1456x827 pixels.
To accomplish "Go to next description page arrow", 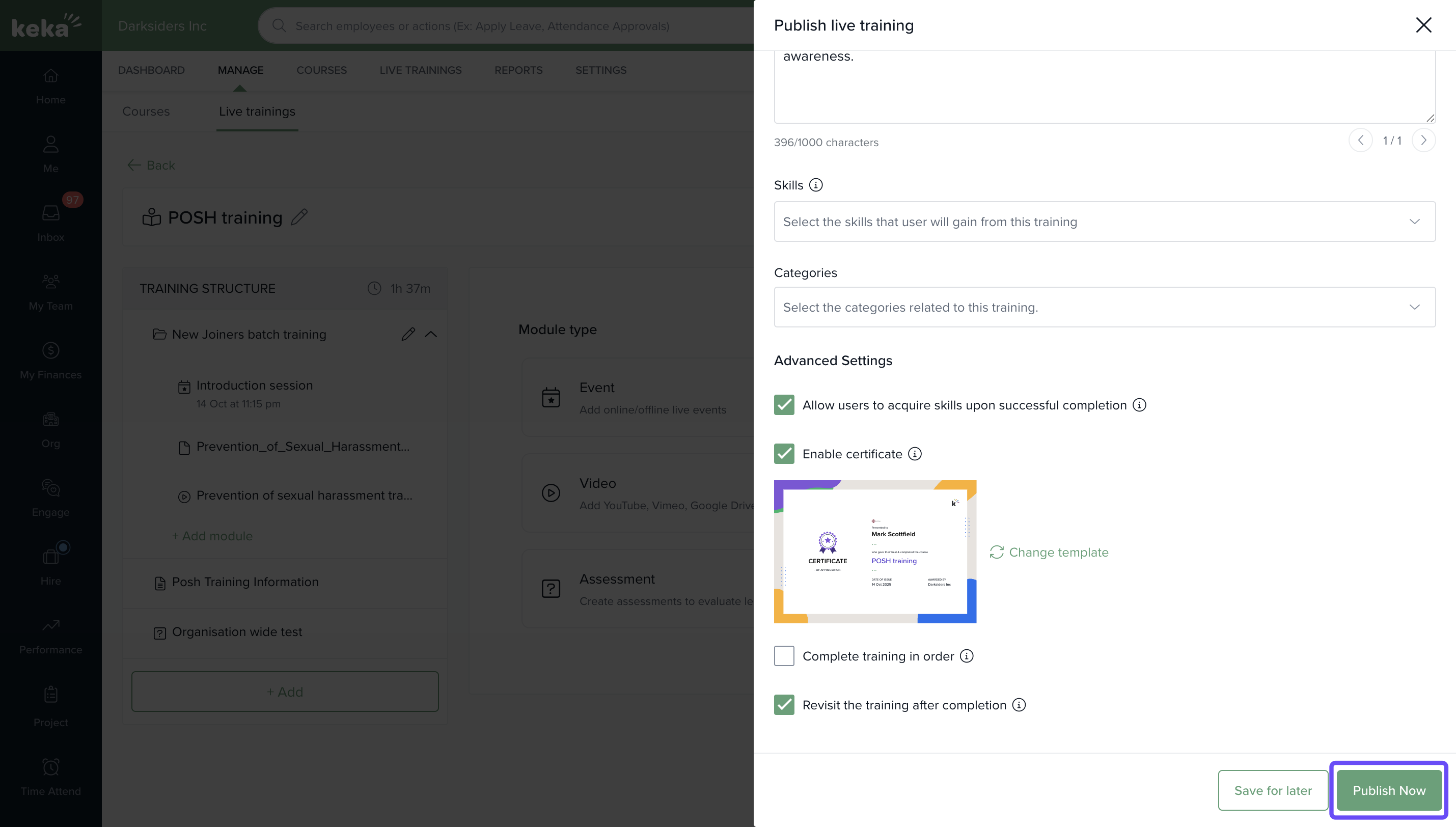I will tap(1423, 141).
